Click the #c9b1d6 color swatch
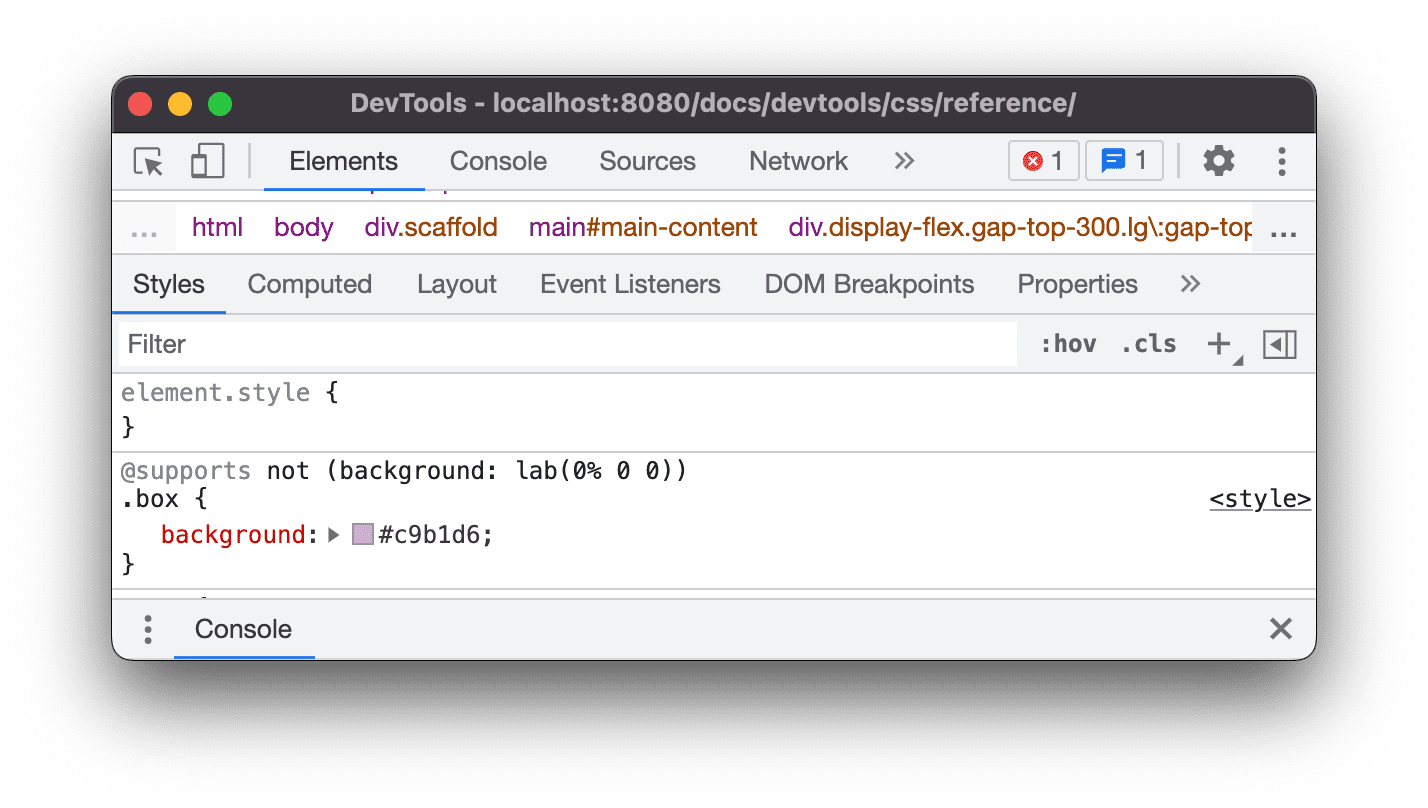 click(362, 534)
